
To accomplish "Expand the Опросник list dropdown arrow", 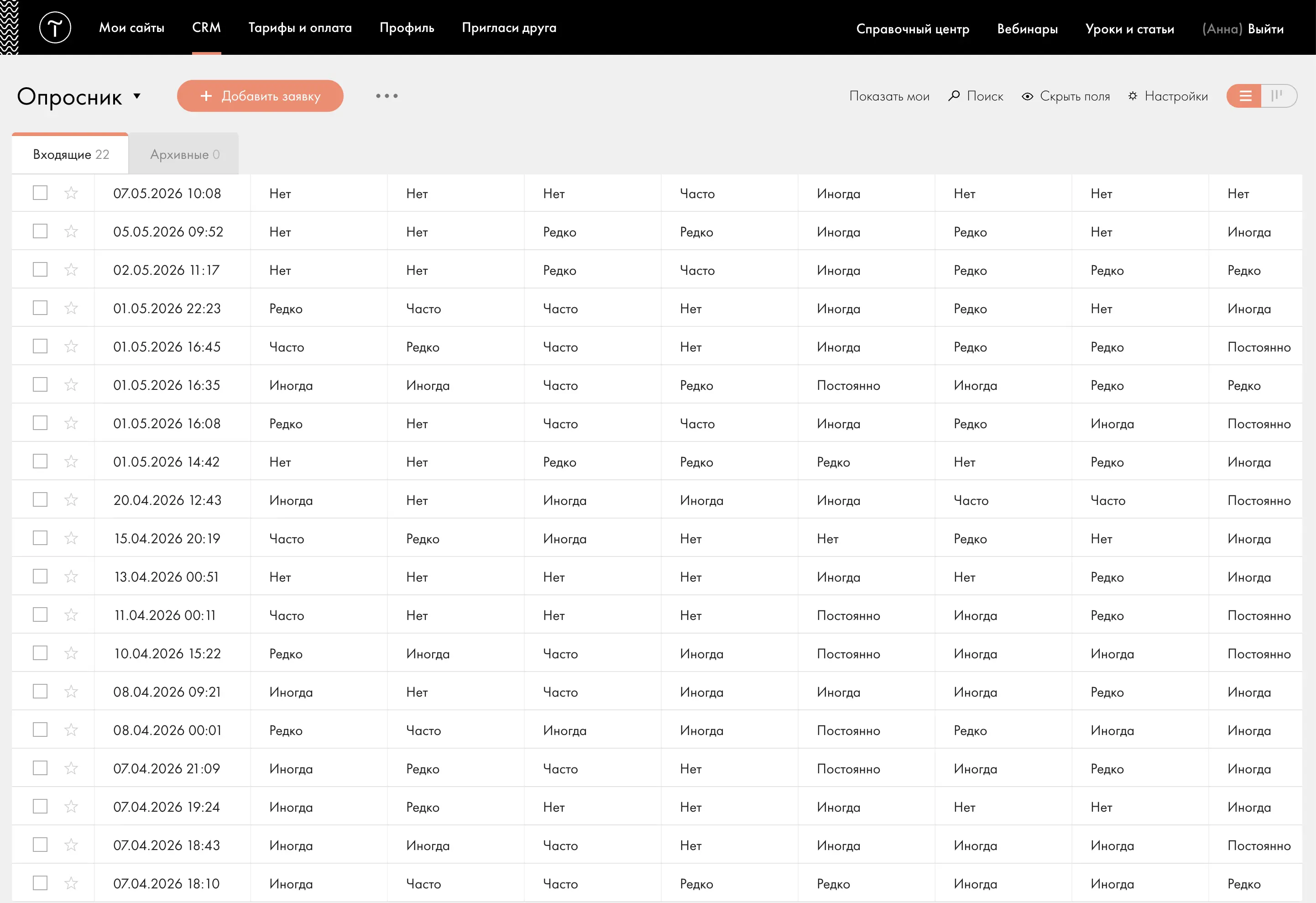I will tap(137, 96).
